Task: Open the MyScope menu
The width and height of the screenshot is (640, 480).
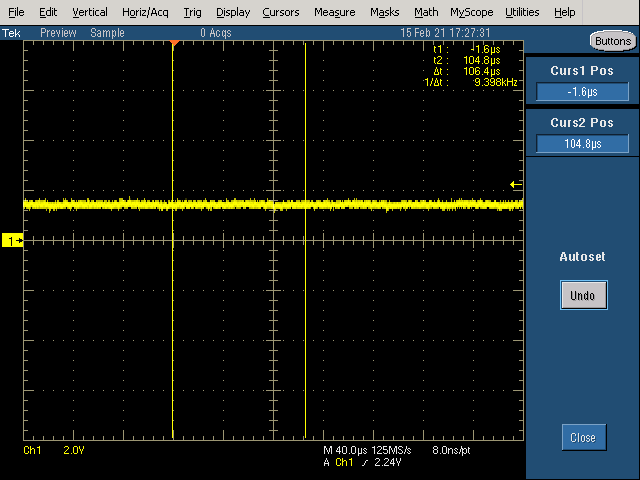Action: 471,12
